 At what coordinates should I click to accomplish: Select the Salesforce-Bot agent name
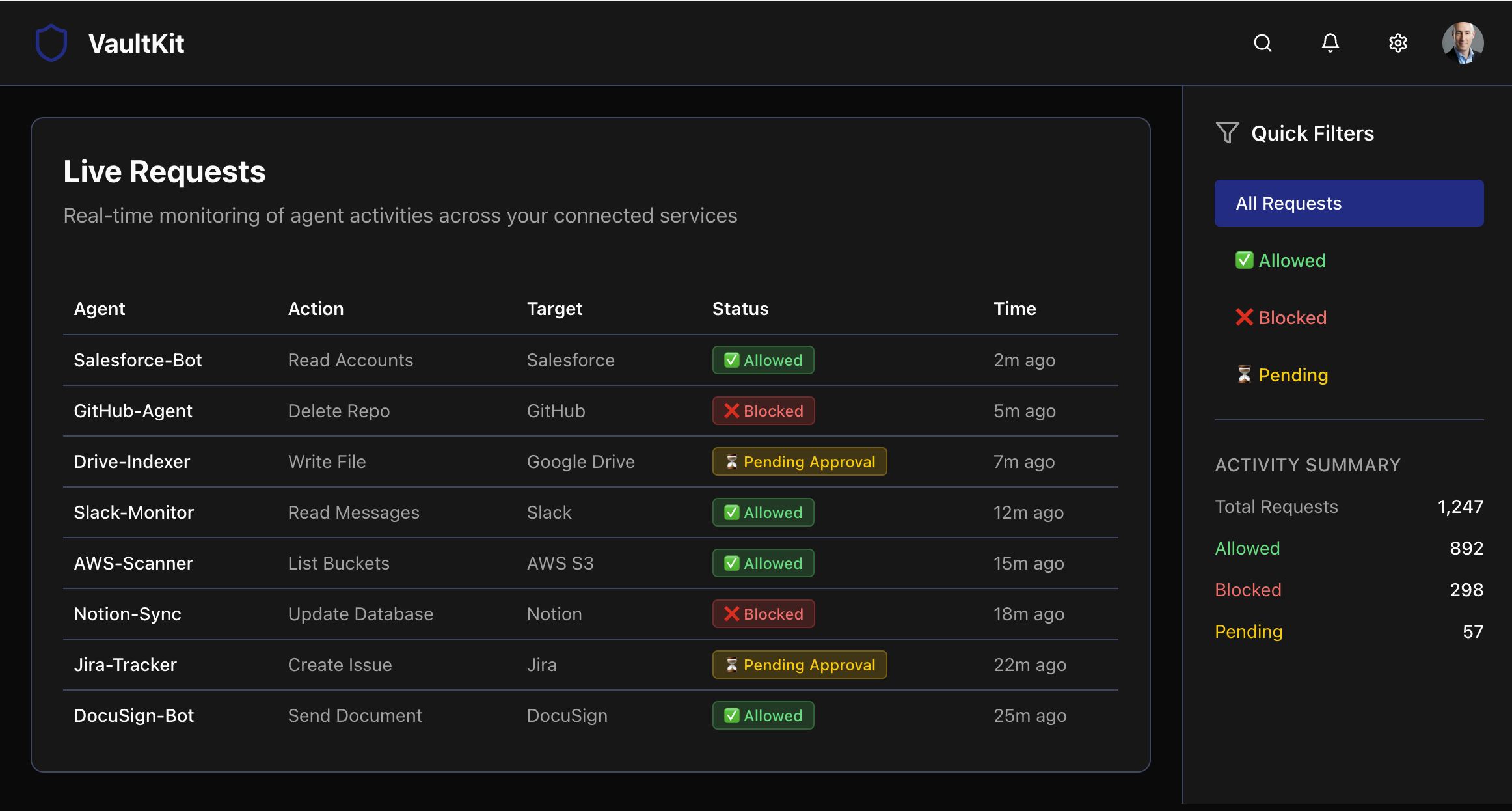(138, 360)
